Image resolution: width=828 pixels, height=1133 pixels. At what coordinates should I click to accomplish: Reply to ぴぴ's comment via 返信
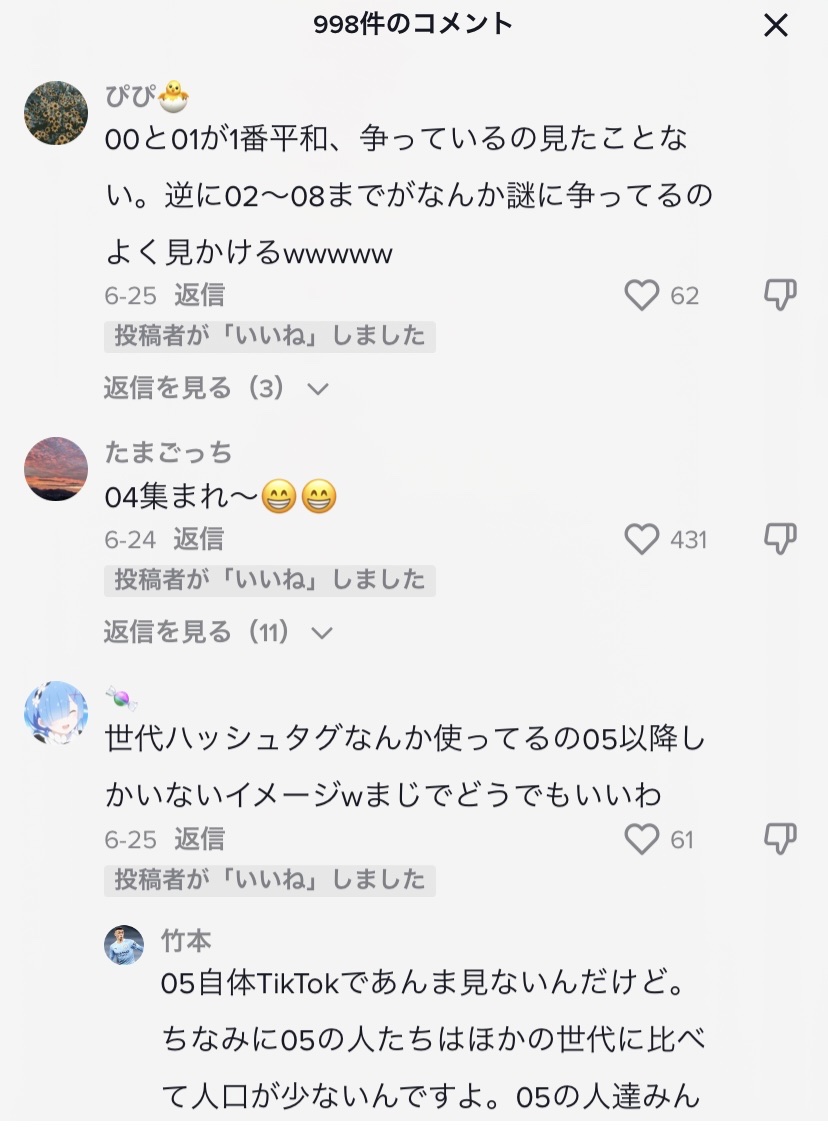(x=199, y=295)
